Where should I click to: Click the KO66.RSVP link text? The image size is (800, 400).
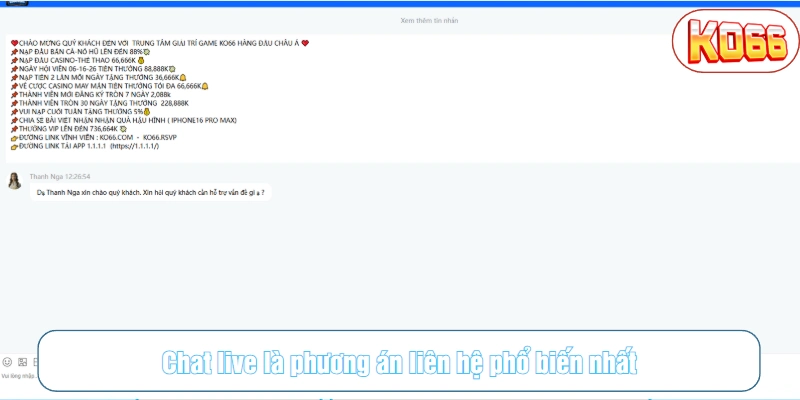tap(160, 138)
